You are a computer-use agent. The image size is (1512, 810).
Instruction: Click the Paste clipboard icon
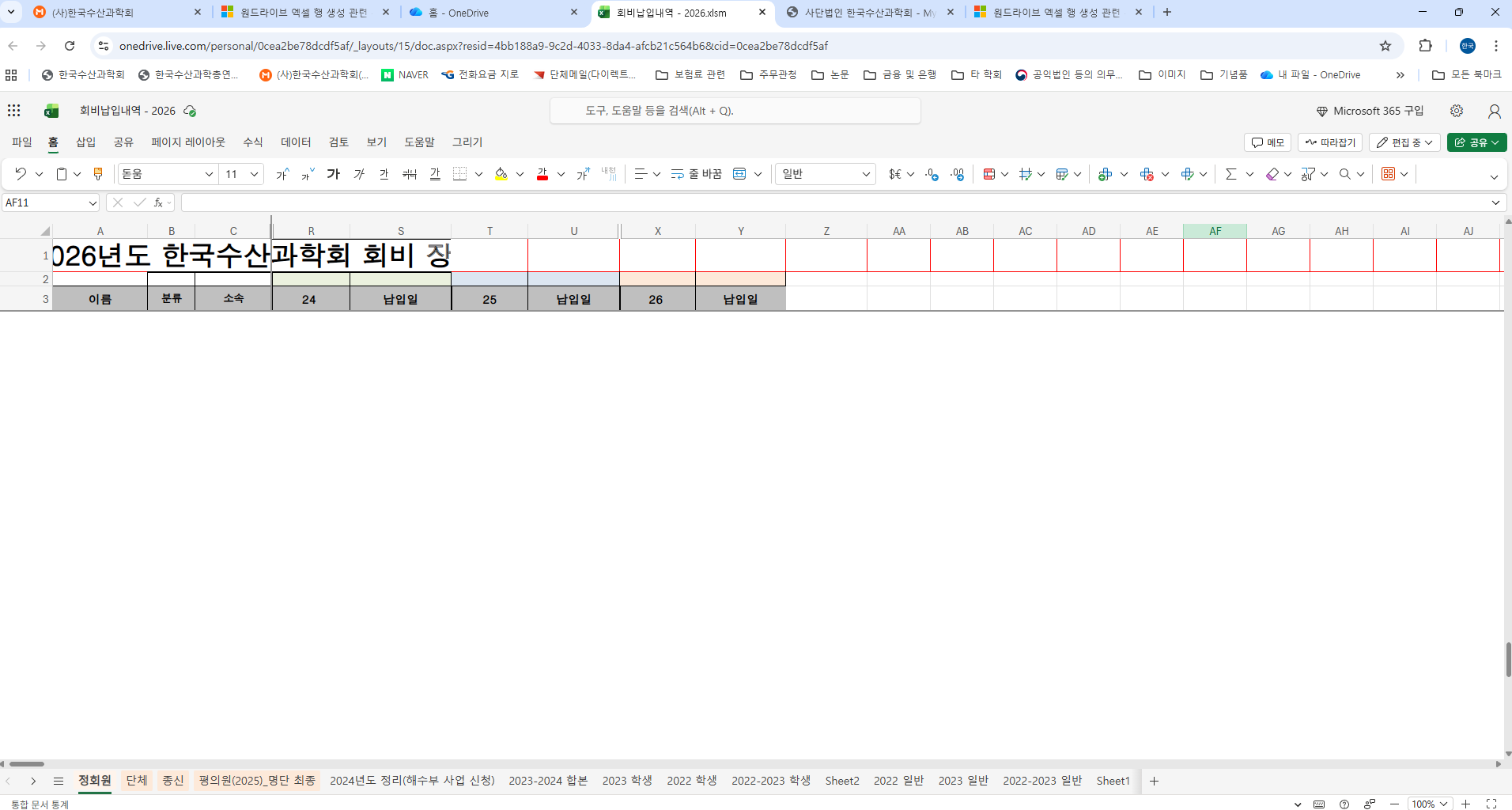[62, 174]
